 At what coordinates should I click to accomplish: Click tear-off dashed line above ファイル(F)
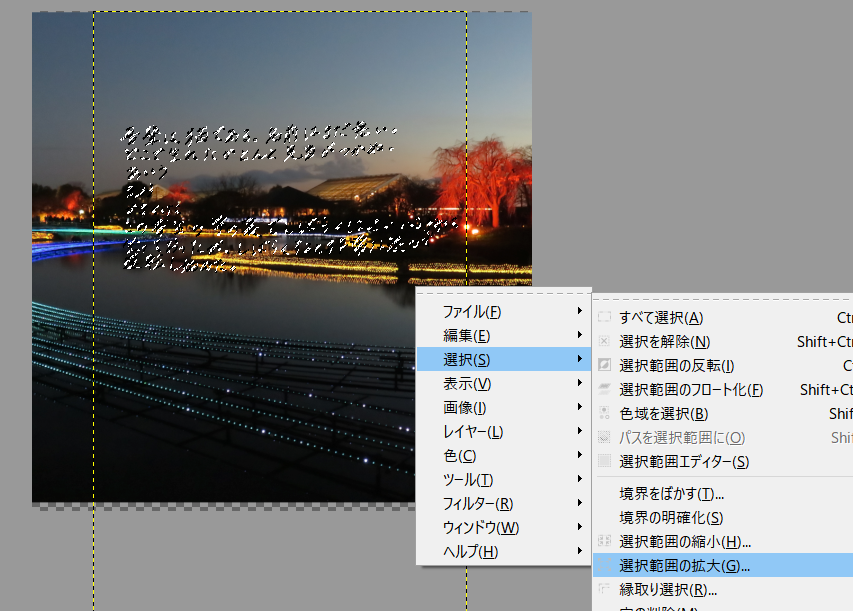(504, 294)
